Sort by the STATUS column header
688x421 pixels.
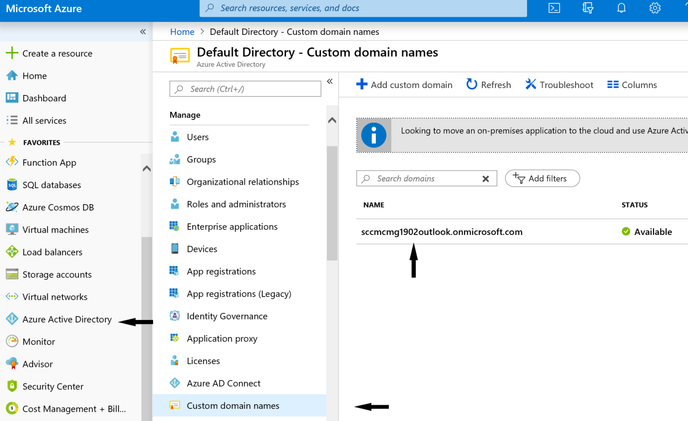coord(634,205)
